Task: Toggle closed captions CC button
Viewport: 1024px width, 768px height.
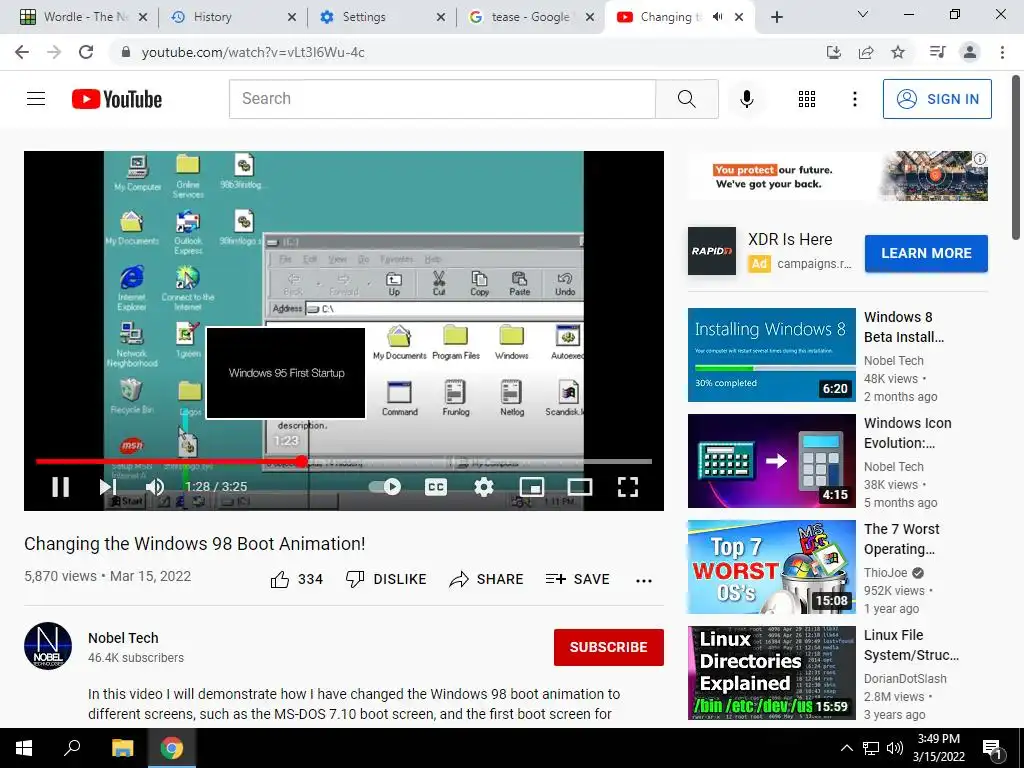Action: [x=436, y=487]
